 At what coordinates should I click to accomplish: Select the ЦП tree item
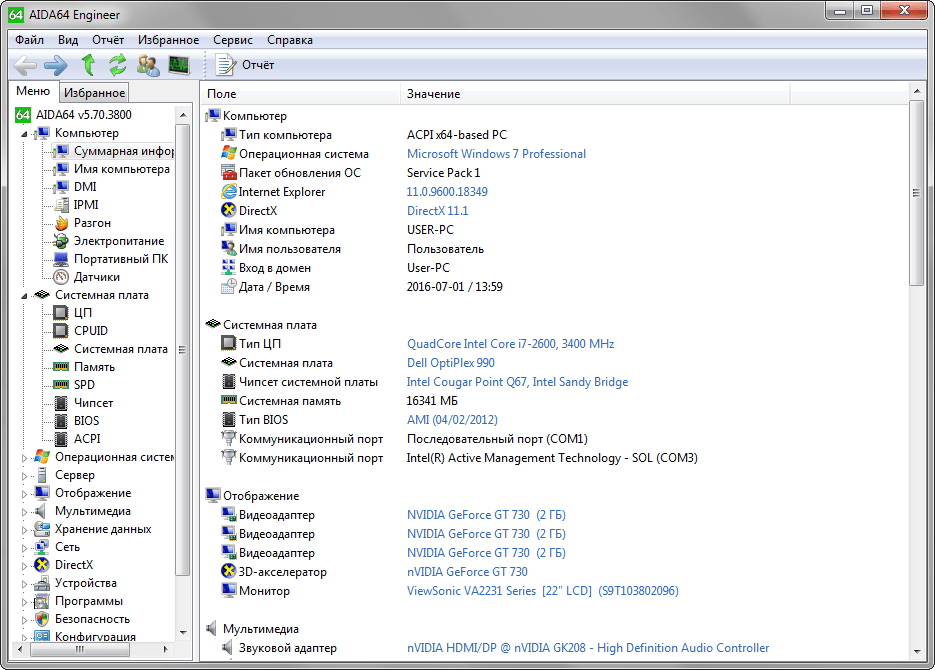pos(83,313)
